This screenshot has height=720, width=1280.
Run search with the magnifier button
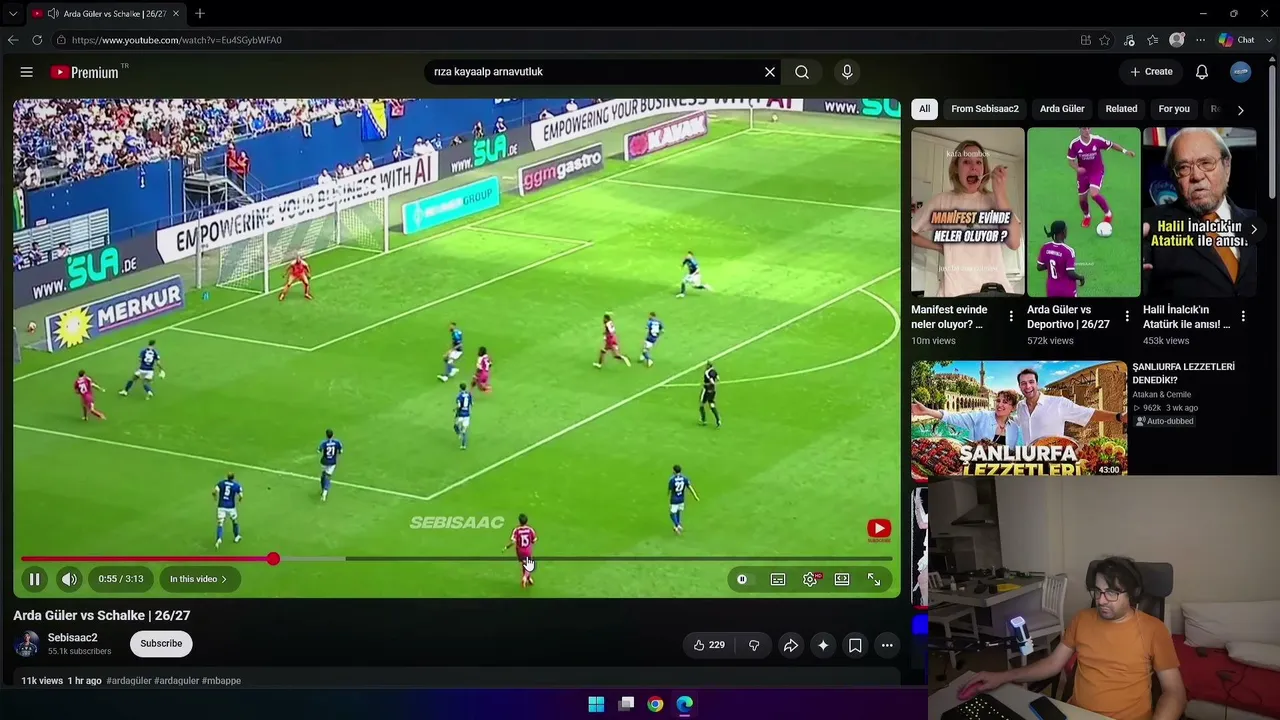[802, 72]
